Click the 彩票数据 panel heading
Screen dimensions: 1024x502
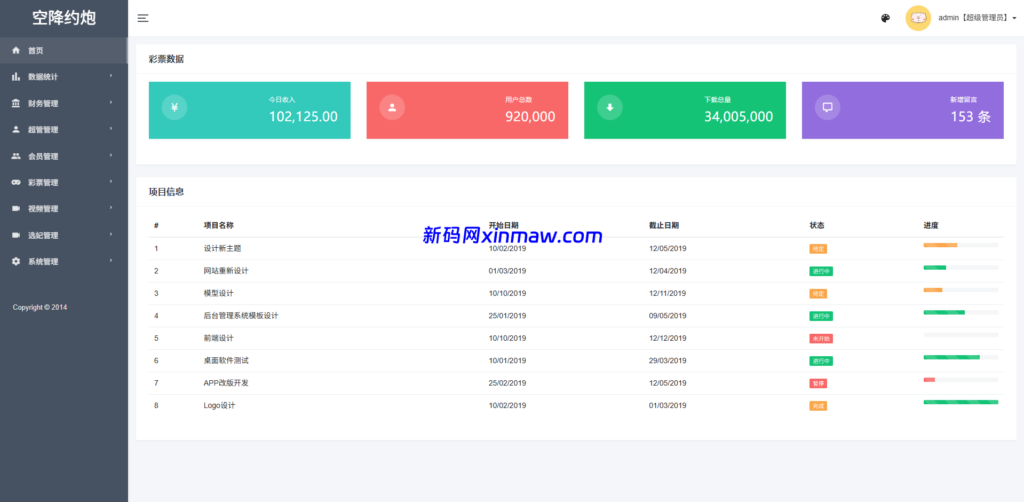167,59
